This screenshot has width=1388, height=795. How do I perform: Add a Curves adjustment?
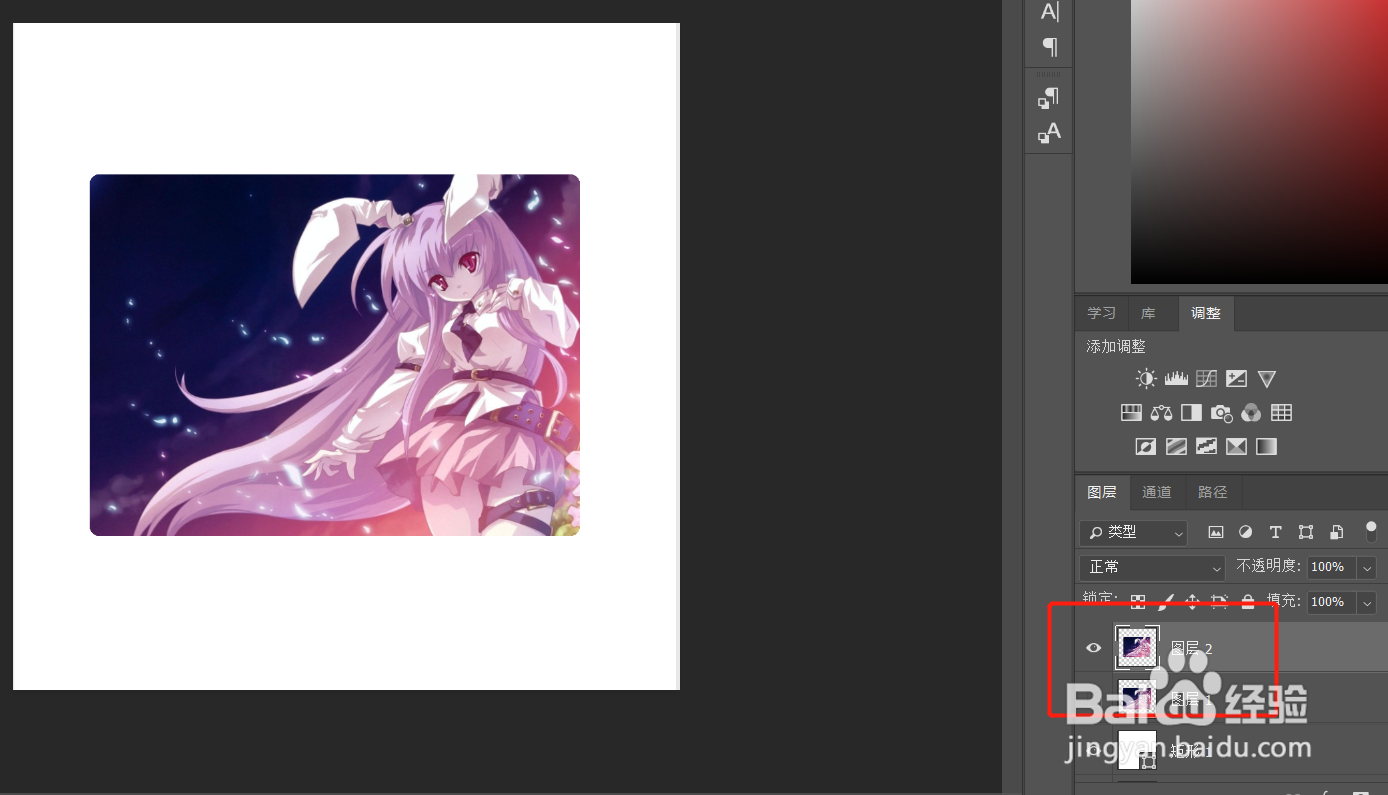(1207, 379)
